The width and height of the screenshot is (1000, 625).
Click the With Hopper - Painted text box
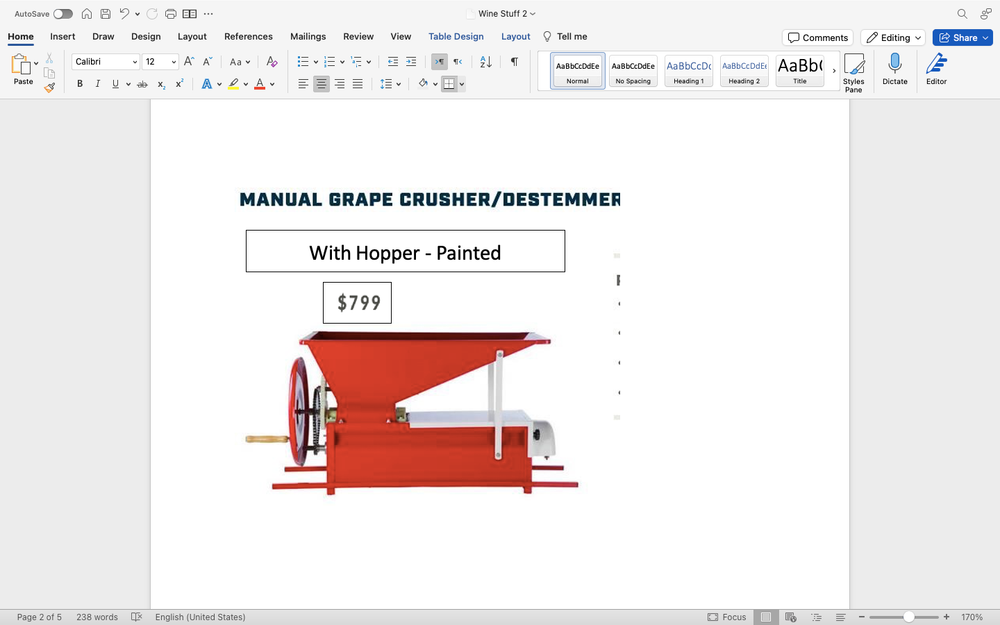[x=405, y=252]
